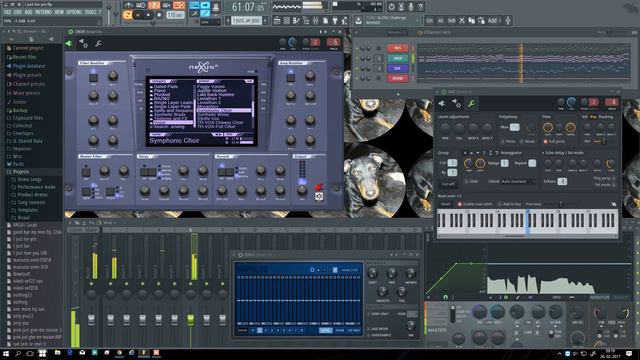Toggle Full porta option in Time section
This screenshot has height=360, width=640.
point(554,142)
